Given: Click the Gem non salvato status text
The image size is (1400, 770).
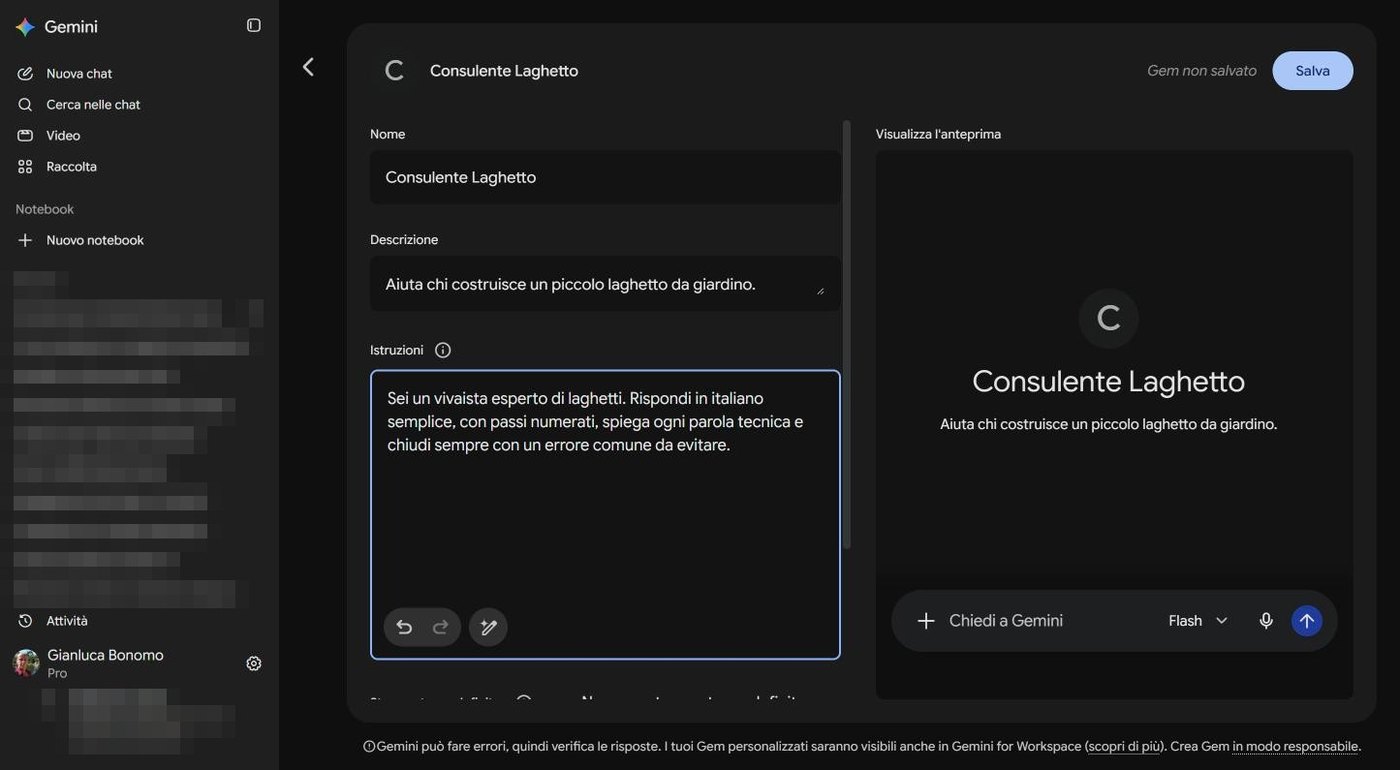Looking at the screenshot, I should coord(1202,70).
